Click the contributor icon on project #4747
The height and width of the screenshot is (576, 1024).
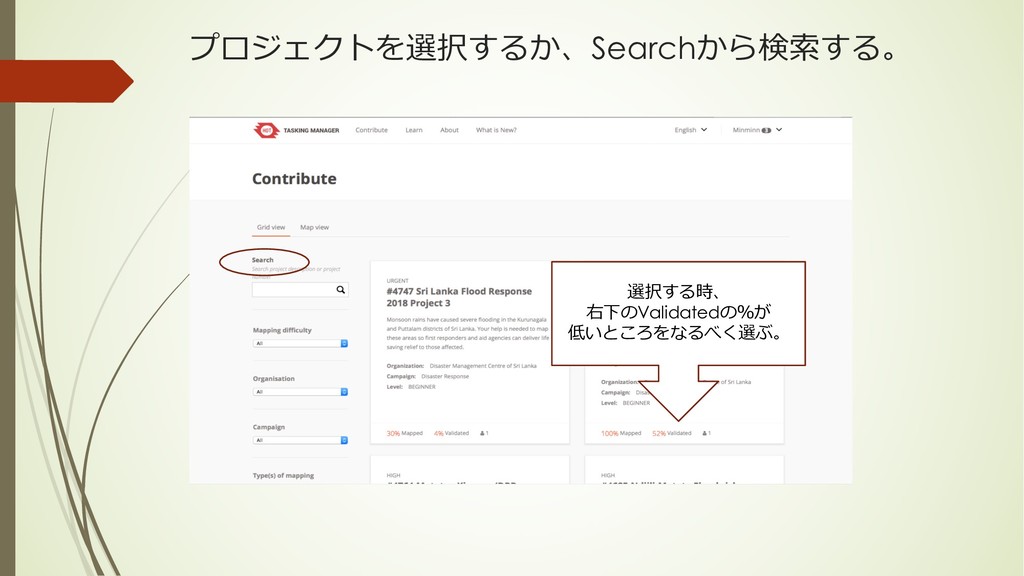coord(484,433)
